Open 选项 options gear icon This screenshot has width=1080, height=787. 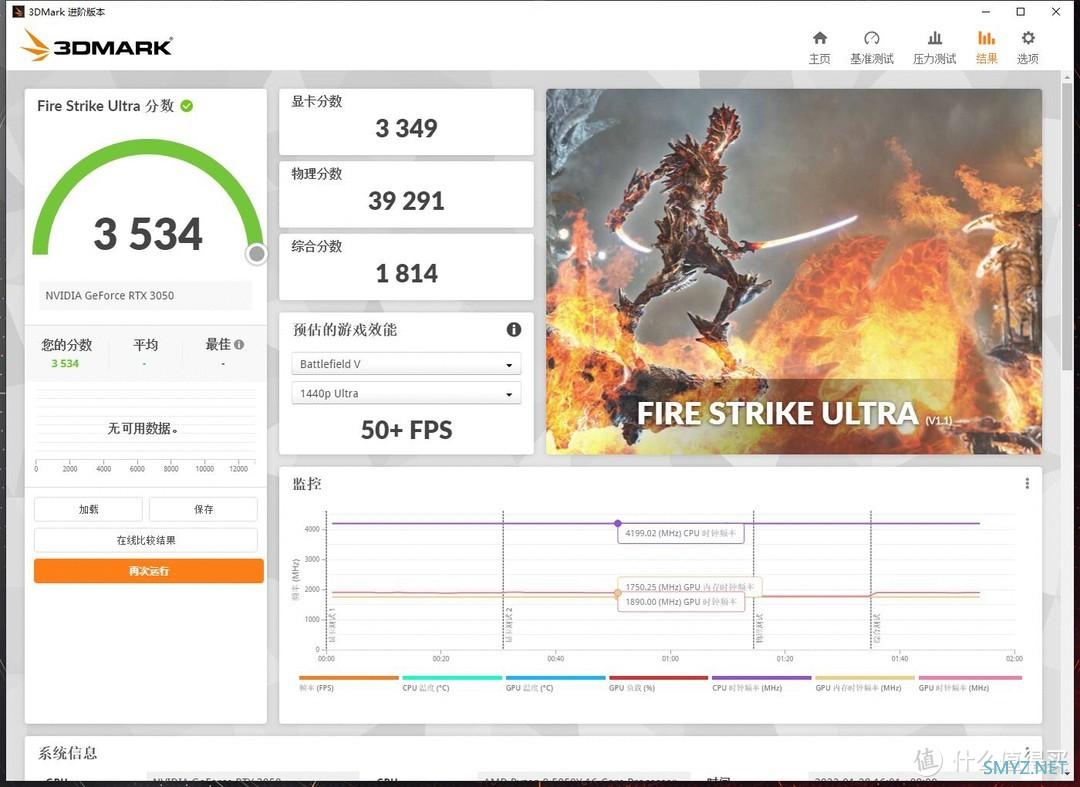click(1028, 38)
